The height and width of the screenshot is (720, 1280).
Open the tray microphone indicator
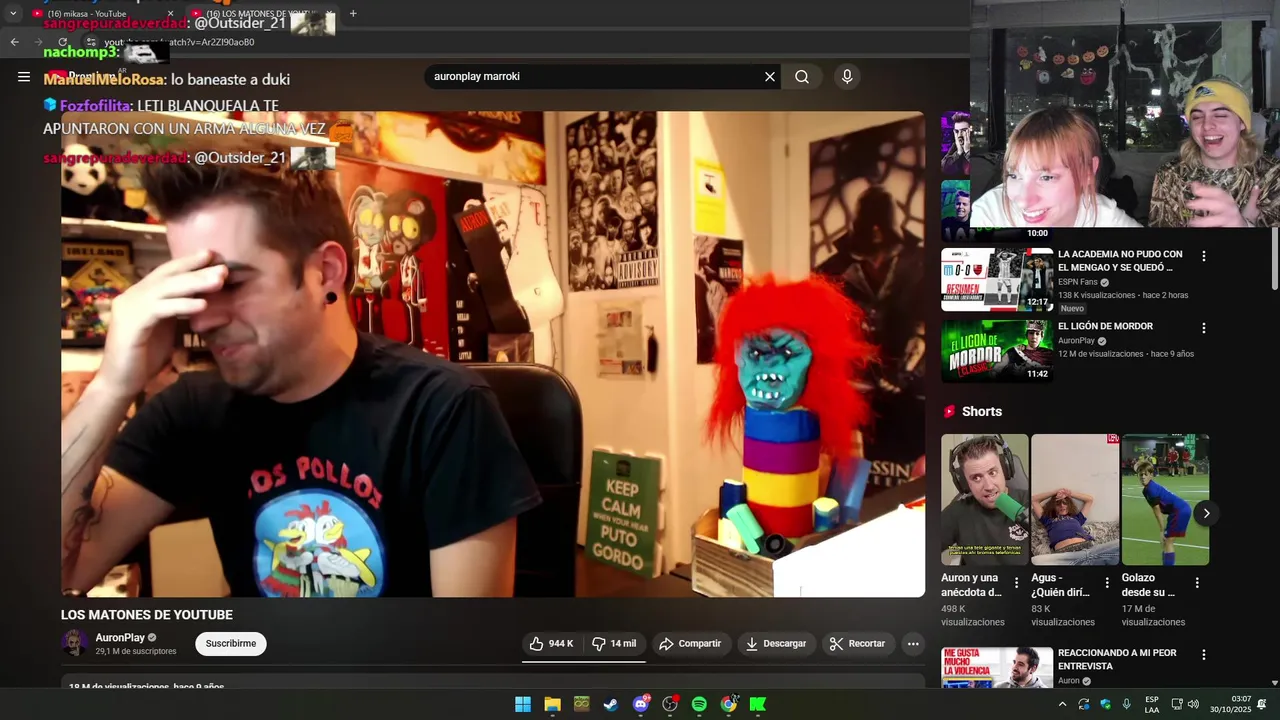click(x=1127, y=704)
